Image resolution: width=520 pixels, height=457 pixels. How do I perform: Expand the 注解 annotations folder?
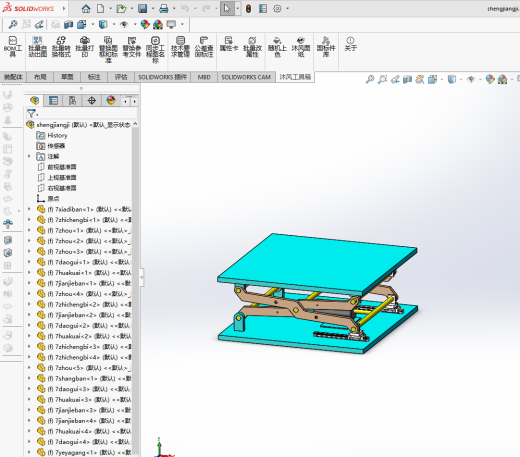pyautogui.click(x=29, y=156)
